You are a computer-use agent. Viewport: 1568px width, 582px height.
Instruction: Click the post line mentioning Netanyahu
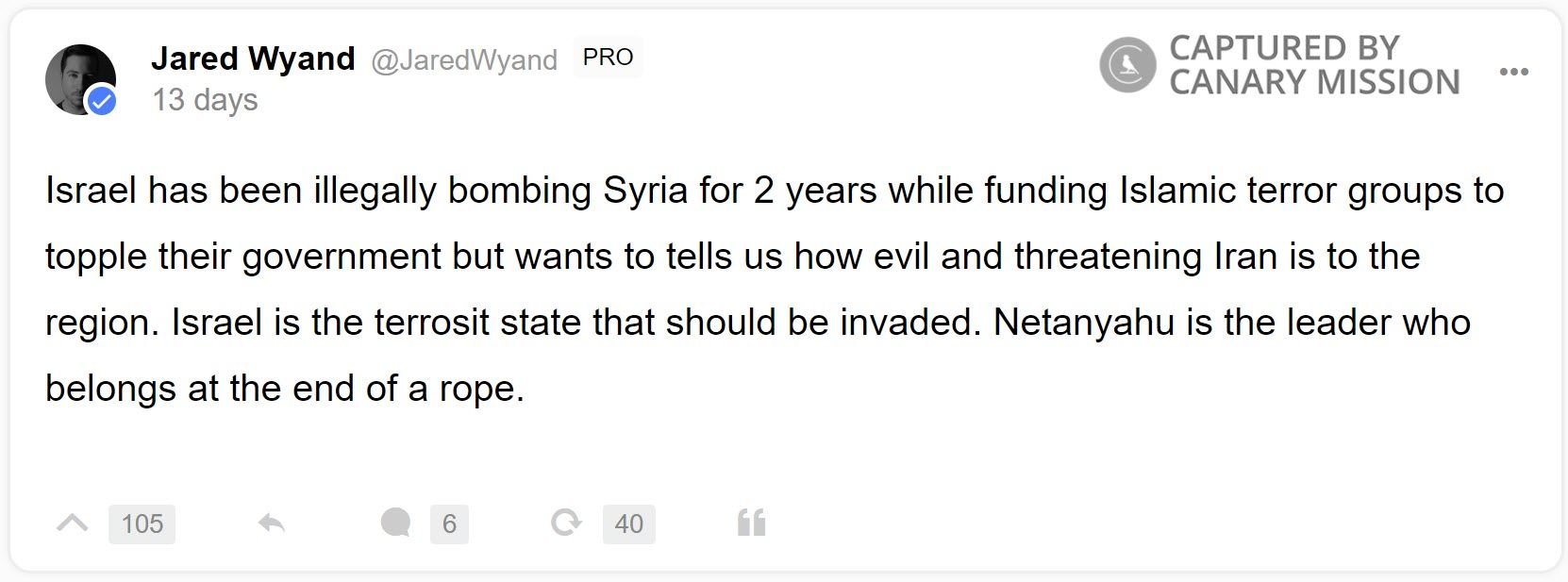758,323
